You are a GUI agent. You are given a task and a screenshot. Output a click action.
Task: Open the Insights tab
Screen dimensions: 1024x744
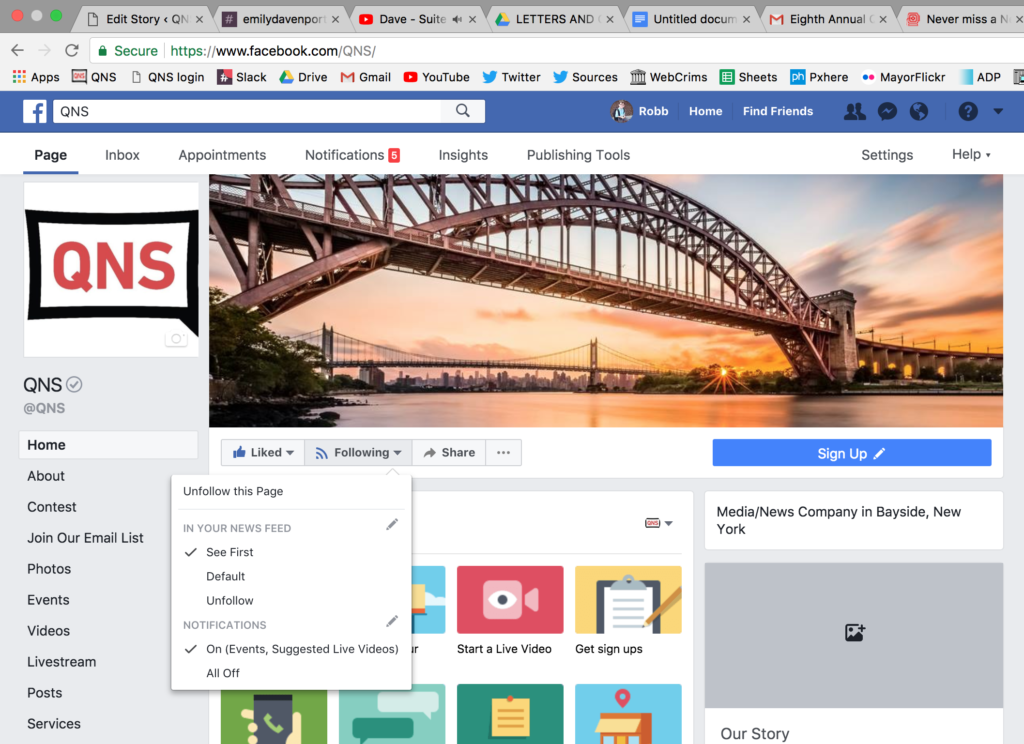[x=463, y=155]
